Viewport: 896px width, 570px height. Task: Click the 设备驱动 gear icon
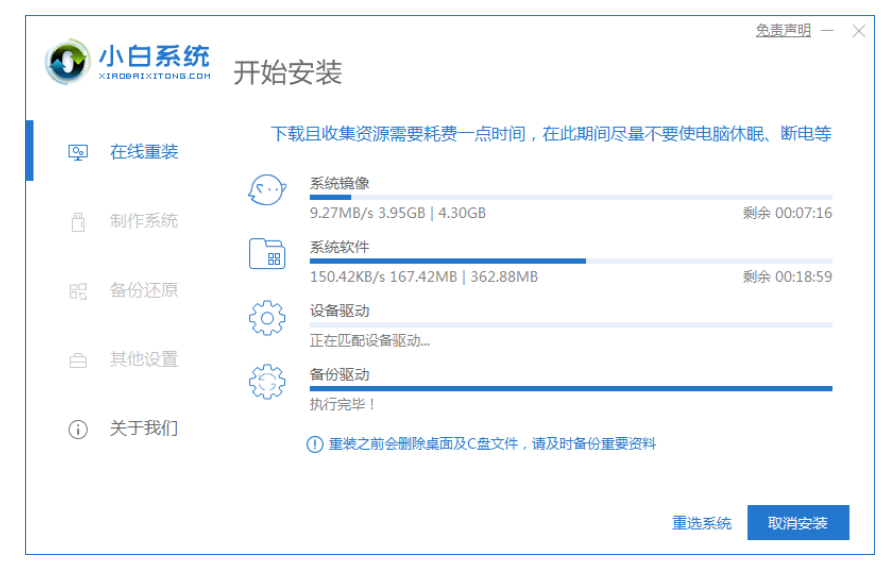(x=267, y=318)
